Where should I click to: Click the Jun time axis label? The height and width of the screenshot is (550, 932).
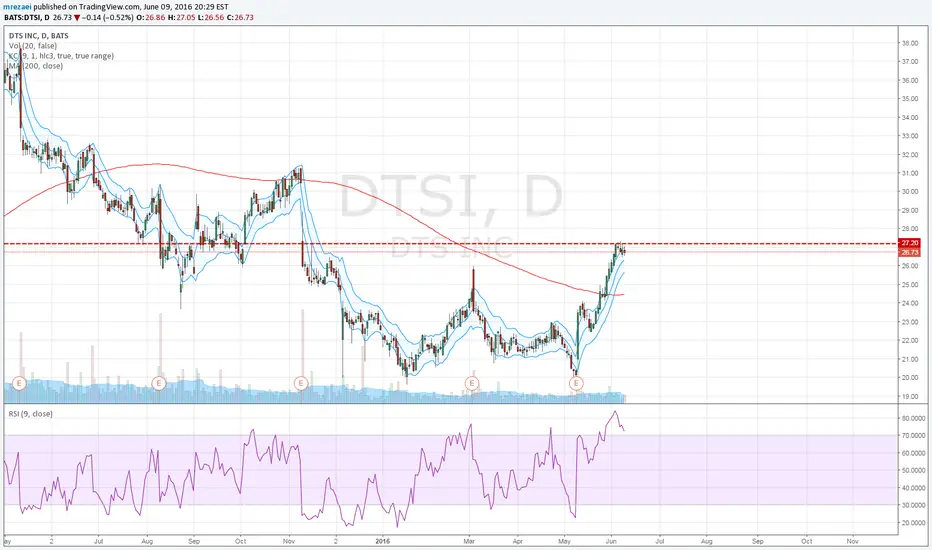click(611, 542)
